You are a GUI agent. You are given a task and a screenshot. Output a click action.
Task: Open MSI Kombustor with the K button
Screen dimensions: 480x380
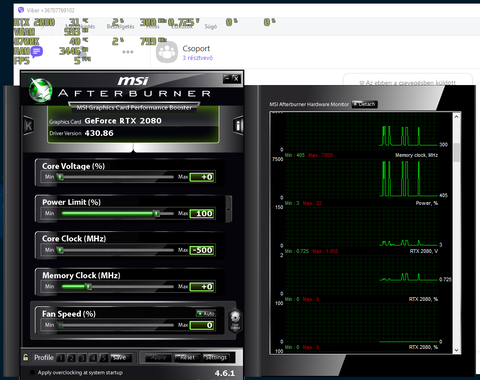click(x=29, y=126)
